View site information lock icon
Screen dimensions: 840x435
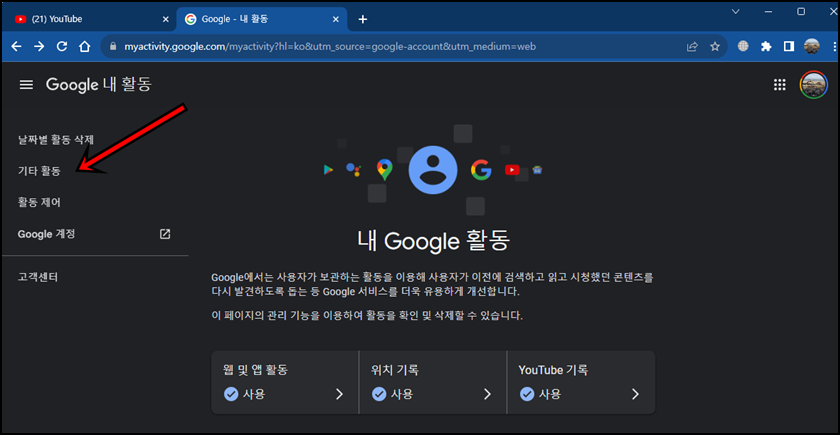(x=112, y=47)
